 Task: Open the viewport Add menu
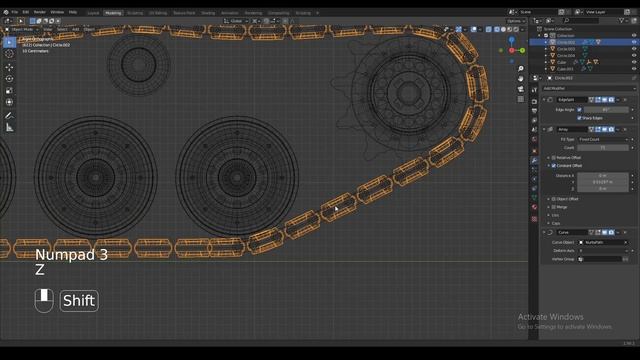pyautogui.click(x=76, y=29)
